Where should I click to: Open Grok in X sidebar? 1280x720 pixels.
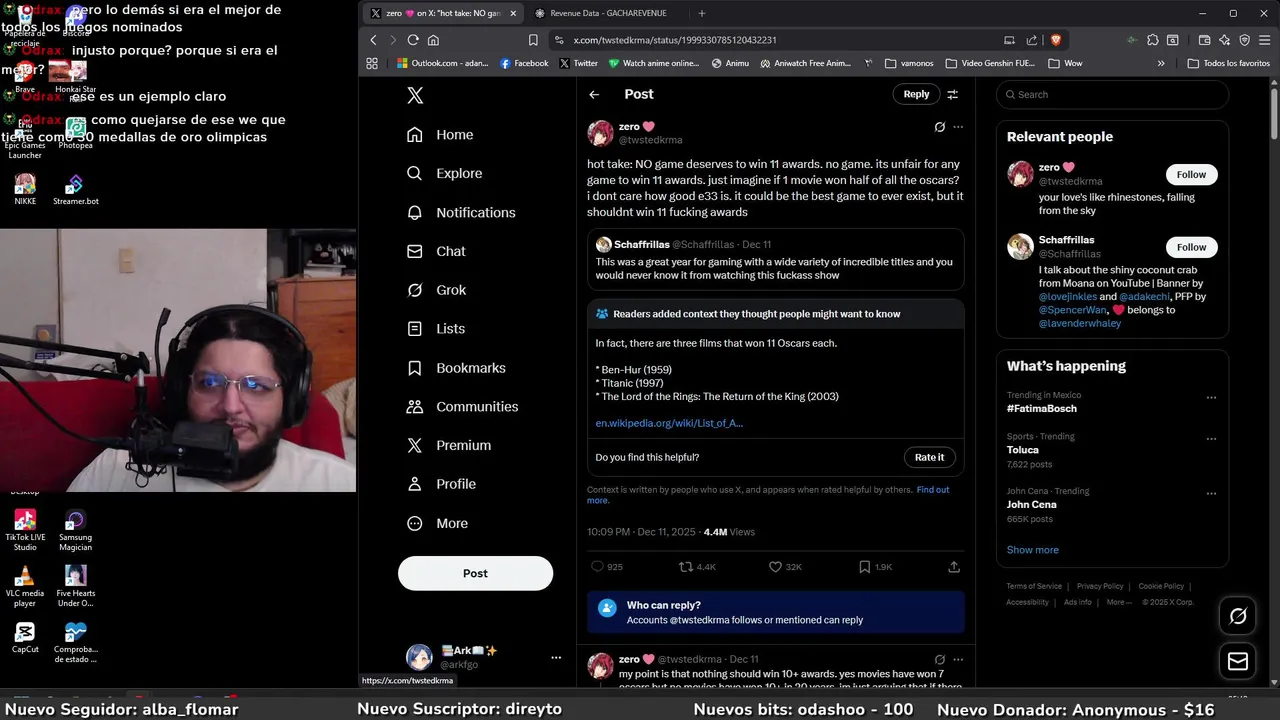(436, 290)
